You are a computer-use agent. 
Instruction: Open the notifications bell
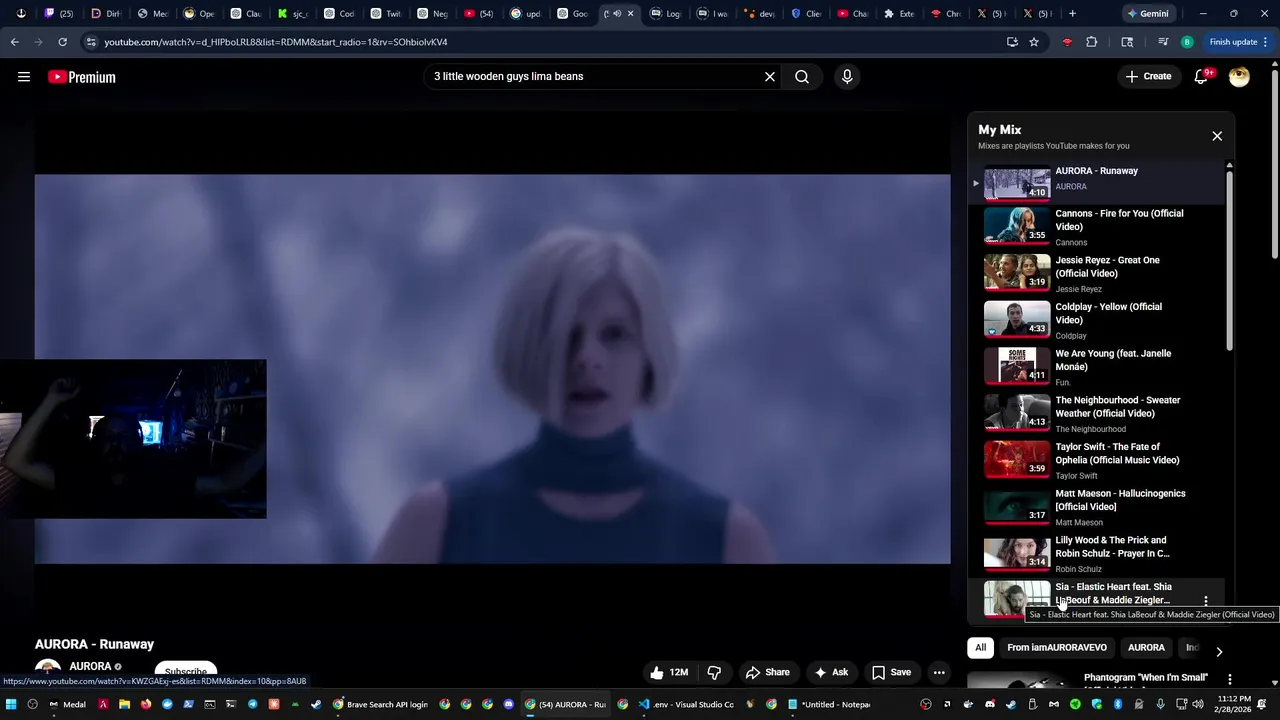[x=1203, y=76]
